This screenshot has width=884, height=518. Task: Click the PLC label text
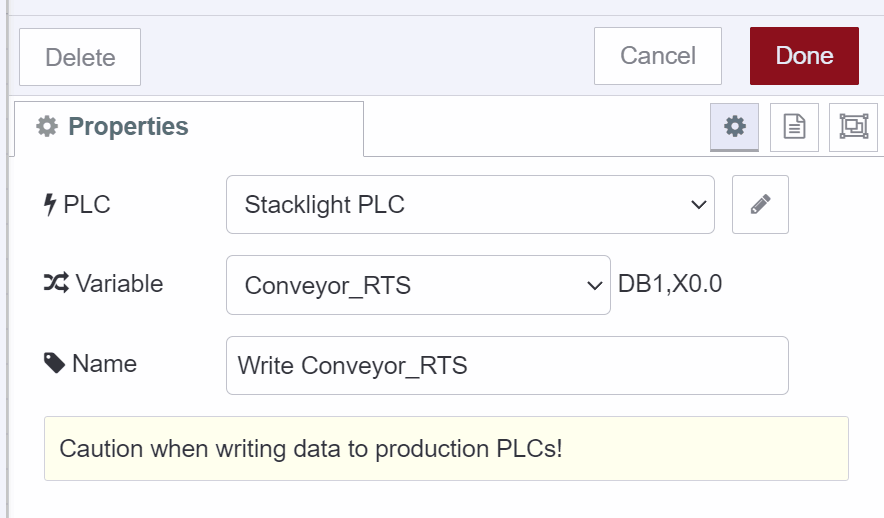pos(87,205)
